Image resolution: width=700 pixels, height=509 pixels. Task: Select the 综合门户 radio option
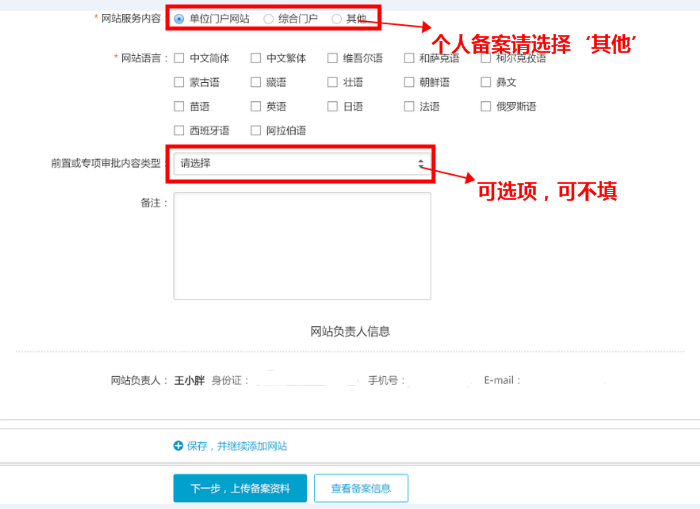(268, 19)
